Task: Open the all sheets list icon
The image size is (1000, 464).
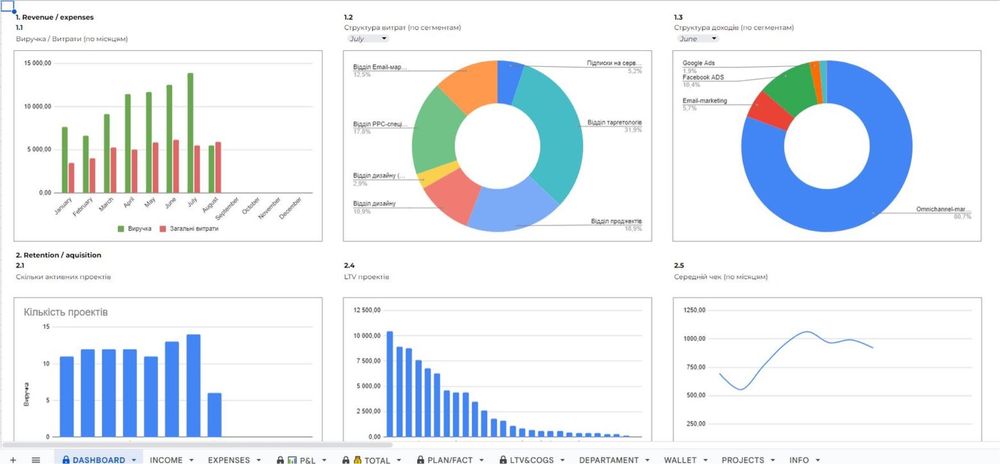Action: click(x=36, y=460)
